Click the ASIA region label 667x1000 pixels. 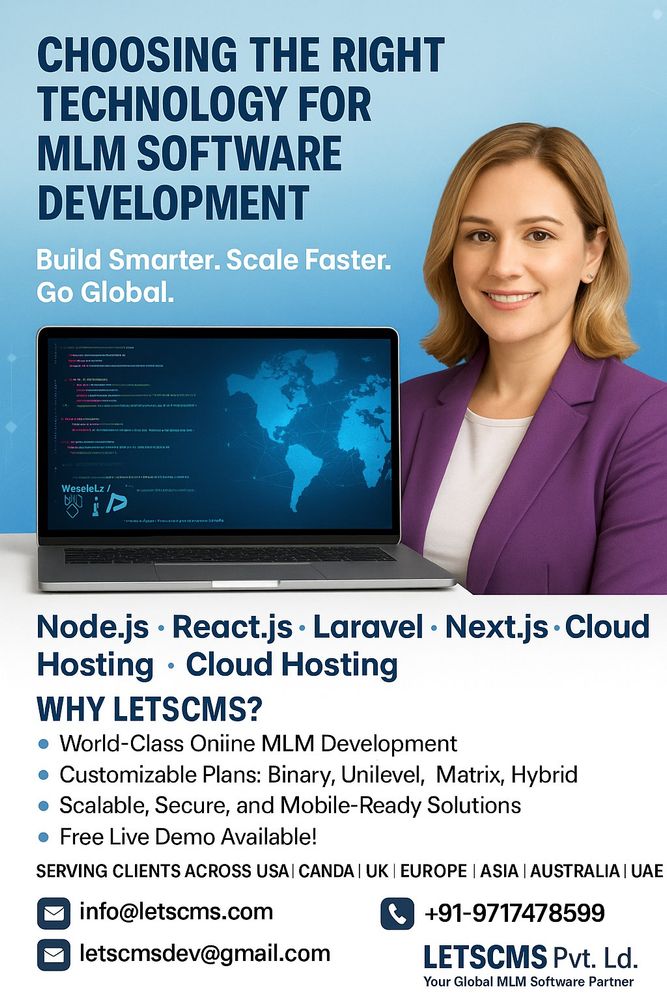point(499,871)
